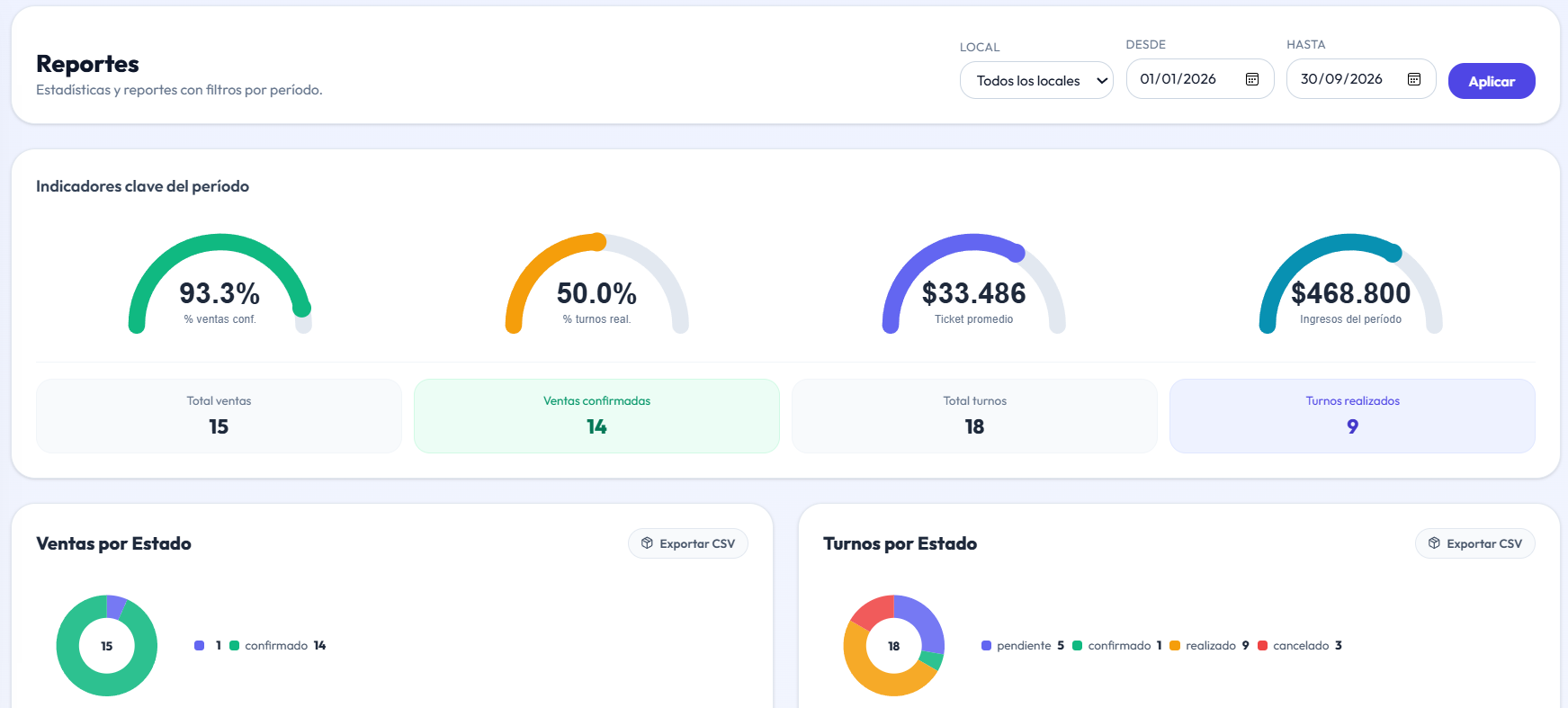
Task: Click the Turnos por Estado donut chart
Action: pos(894,645)
